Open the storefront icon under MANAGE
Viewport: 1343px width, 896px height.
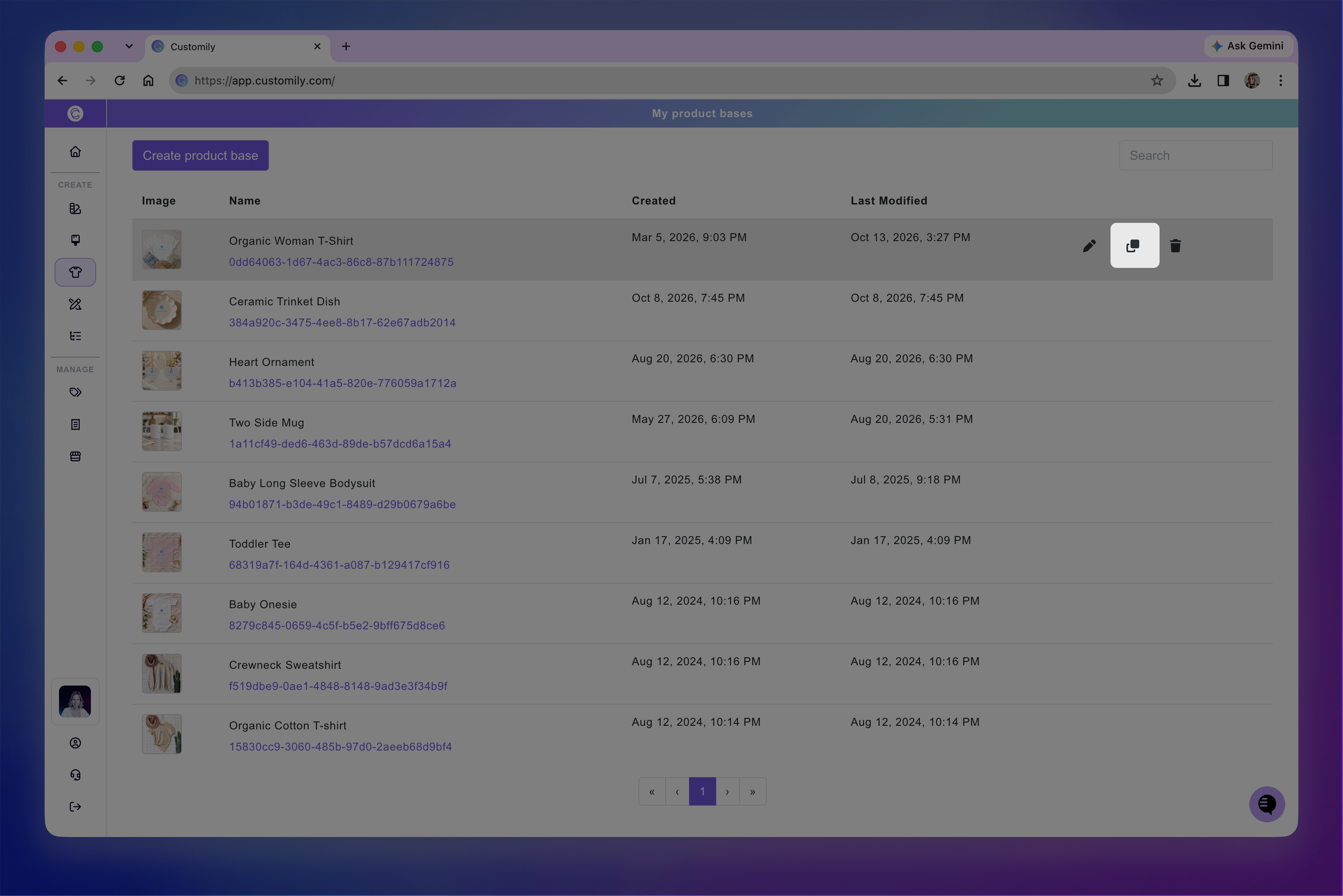click(75, 457)
